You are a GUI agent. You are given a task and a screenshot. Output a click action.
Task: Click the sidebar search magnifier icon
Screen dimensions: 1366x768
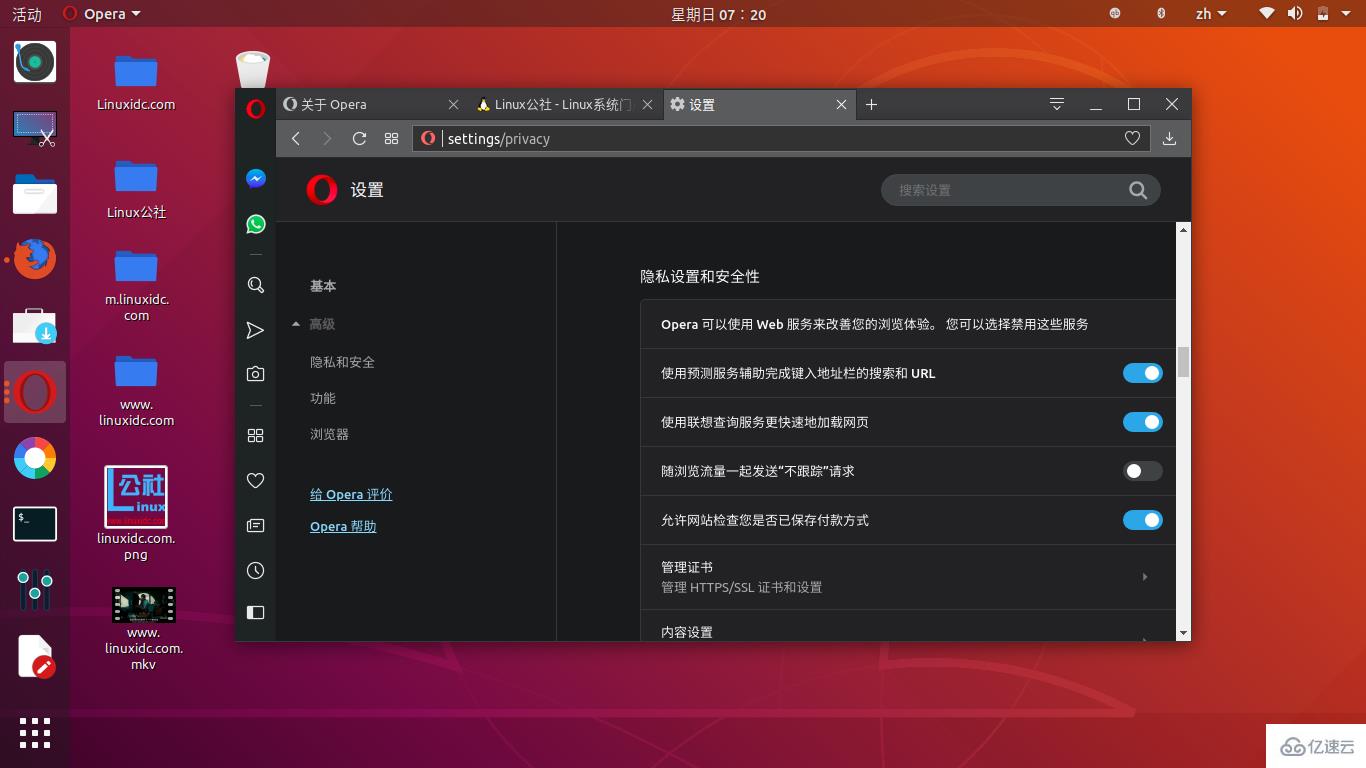click(256, 285)
